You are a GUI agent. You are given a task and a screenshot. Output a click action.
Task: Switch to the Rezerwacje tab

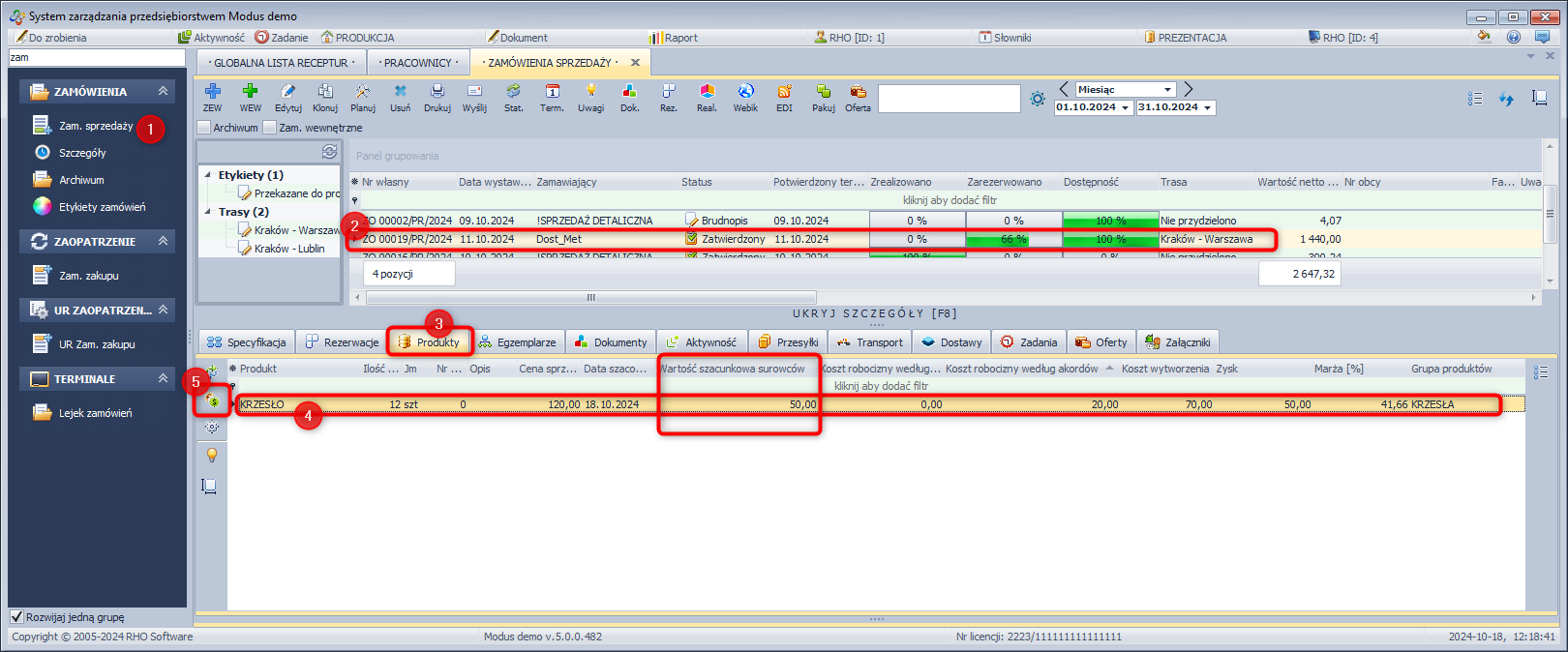point(342,342)
